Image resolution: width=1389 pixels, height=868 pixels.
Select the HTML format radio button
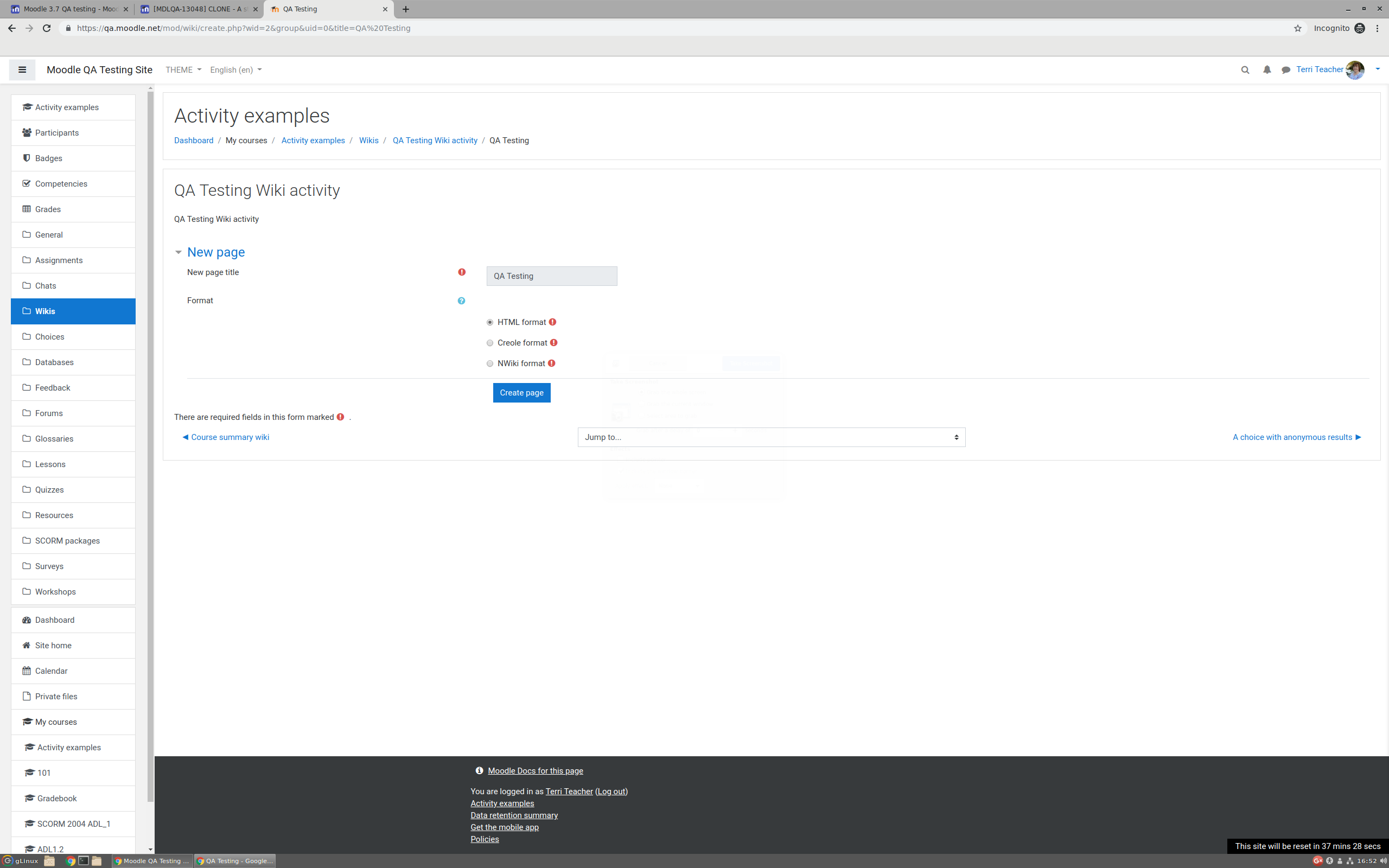pyautogui.click(x=489, y=322)
